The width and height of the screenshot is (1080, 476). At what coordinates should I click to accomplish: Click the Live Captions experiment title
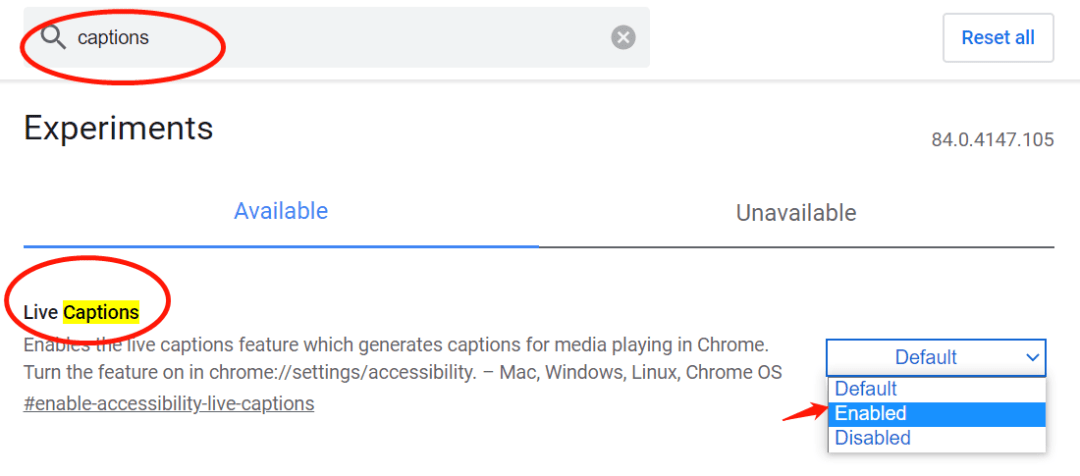click(x=81, y=313)
